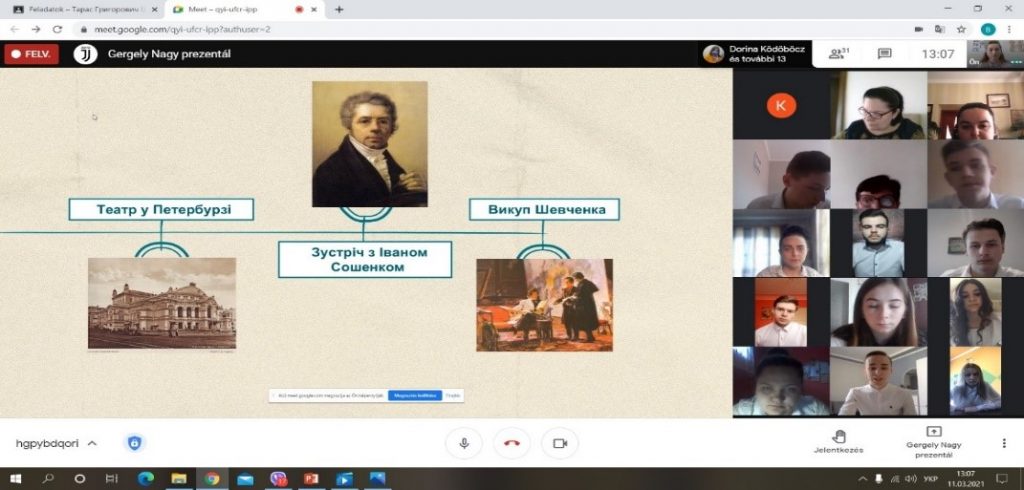This screenshot has width=1024, height=490.
Task: Open the participants list icon
Action: pyautogui.click(x=838, y=54)
